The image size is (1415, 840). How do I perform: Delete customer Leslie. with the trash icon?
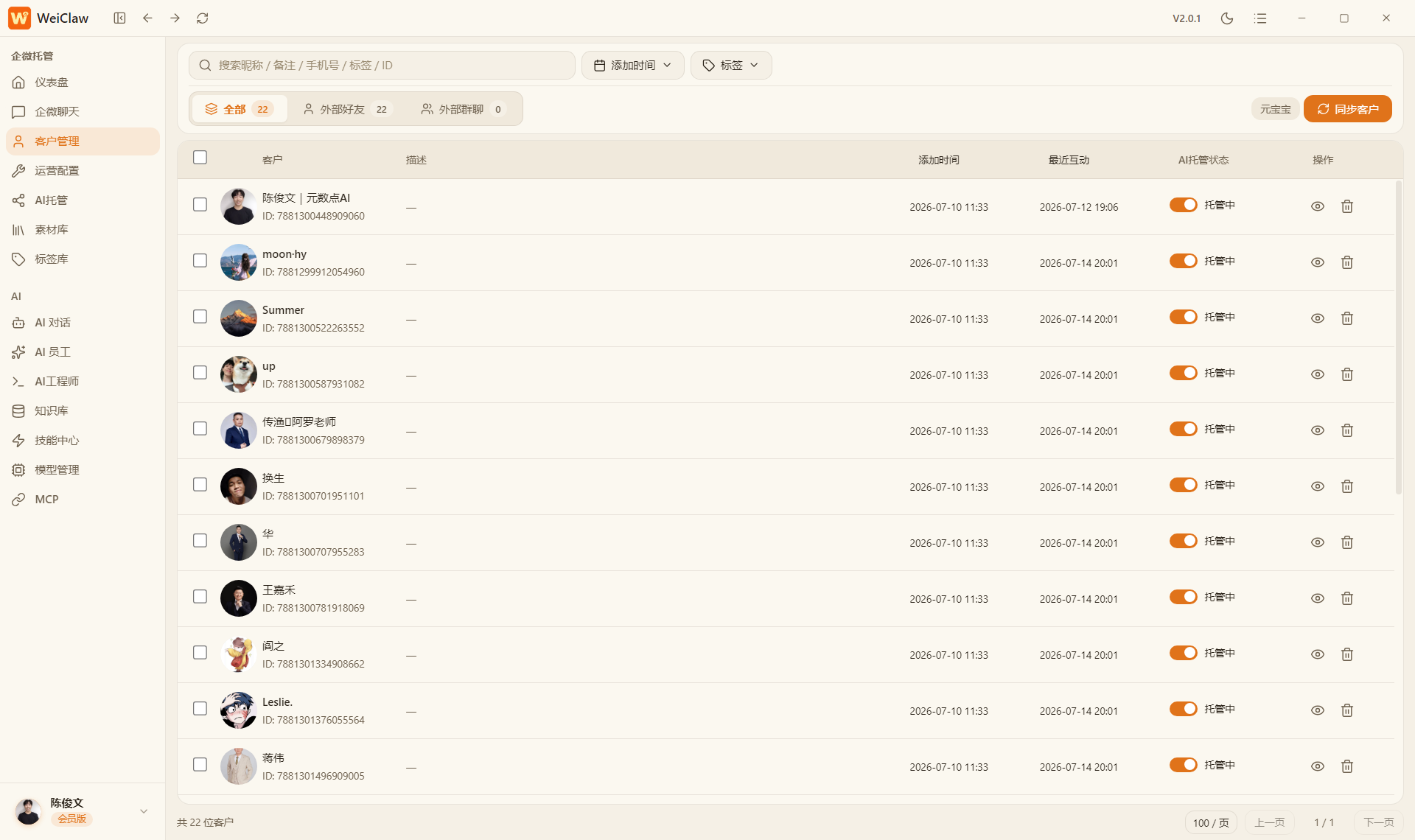(1347, 710)
